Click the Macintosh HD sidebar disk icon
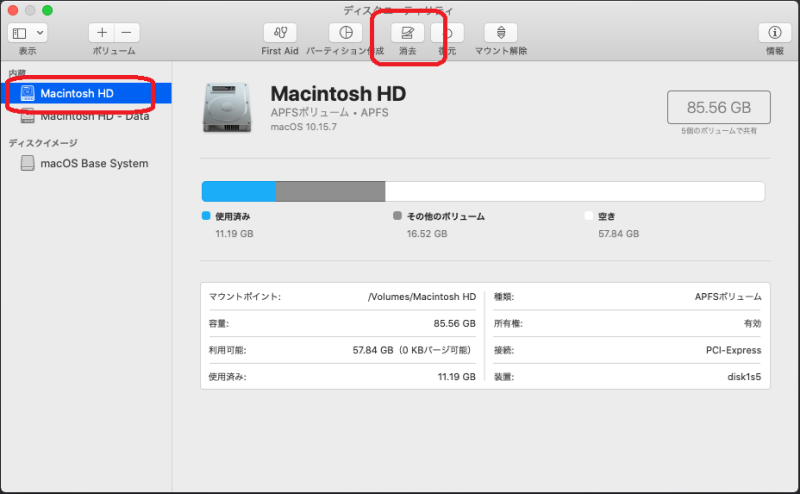The height and width of the screenshot is (494, 800). click(28, 93)
